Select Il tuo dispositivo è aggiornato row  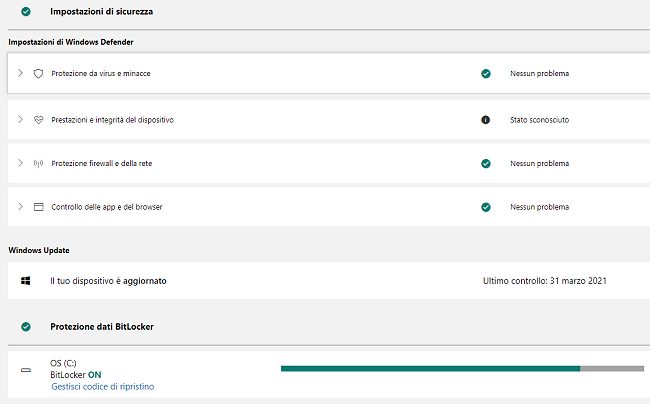[x=108, y=281]
